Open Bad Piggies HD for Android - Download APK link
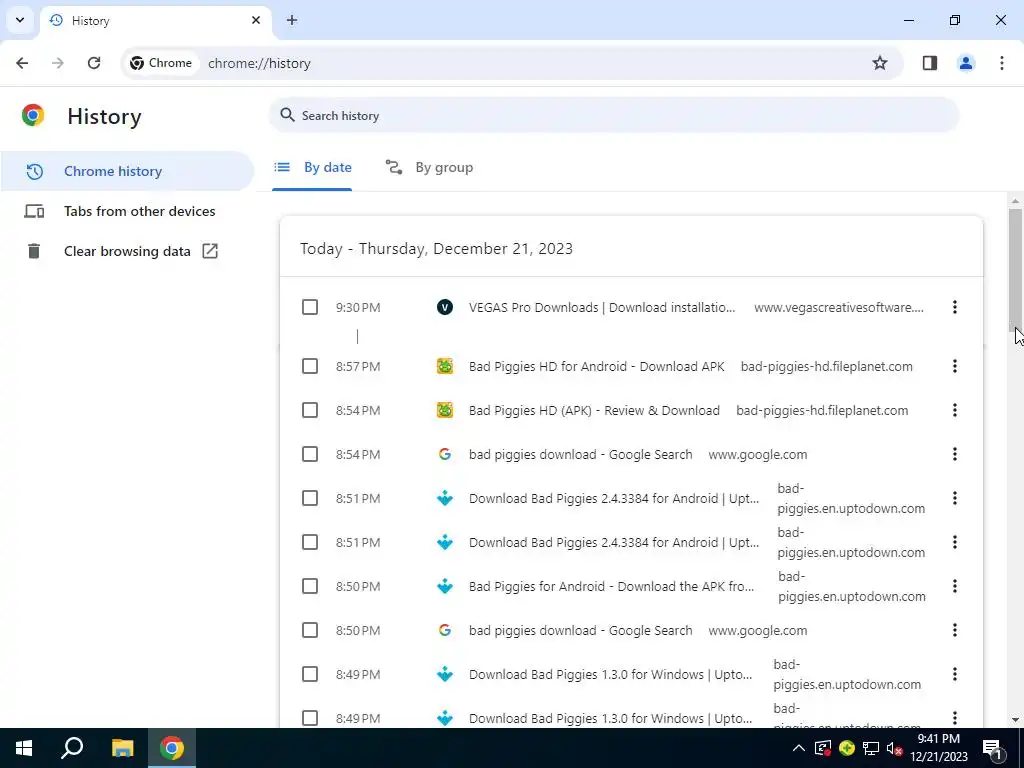 [596, 367]
